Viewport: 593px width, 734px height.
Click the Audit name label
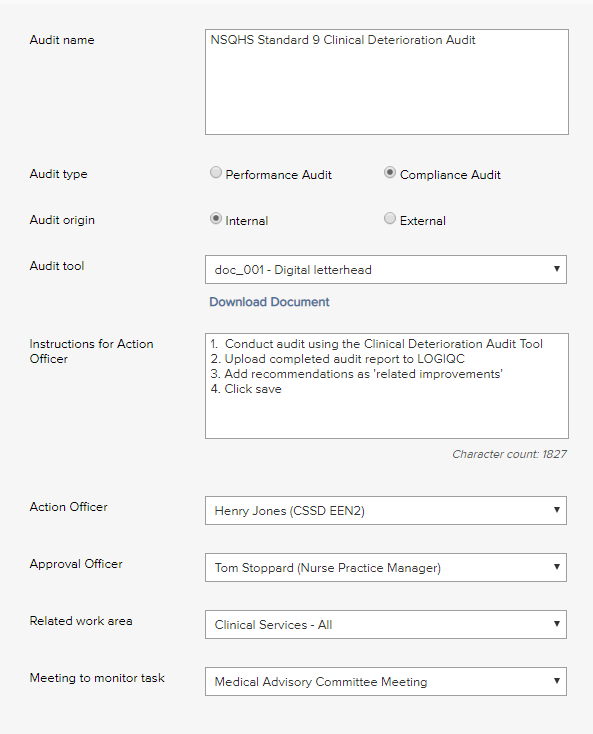(62, 40)
